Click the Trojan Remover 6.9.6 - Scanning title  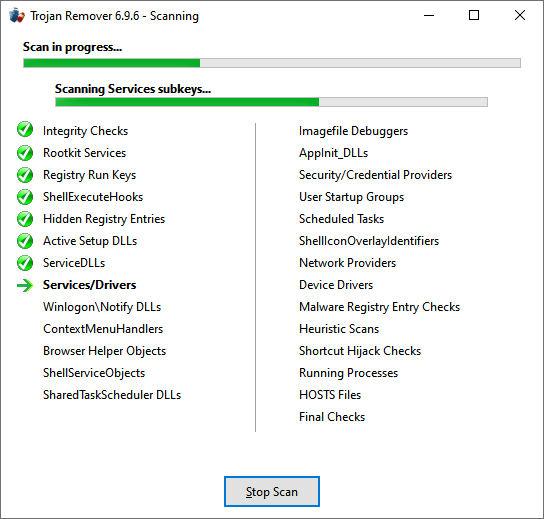click(114, 16)
